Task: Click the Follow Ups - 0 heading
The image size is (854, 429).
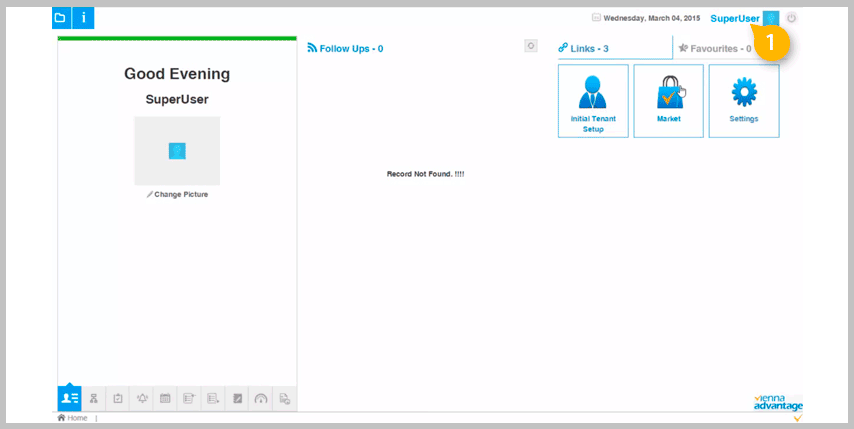Action: point(351,48)
